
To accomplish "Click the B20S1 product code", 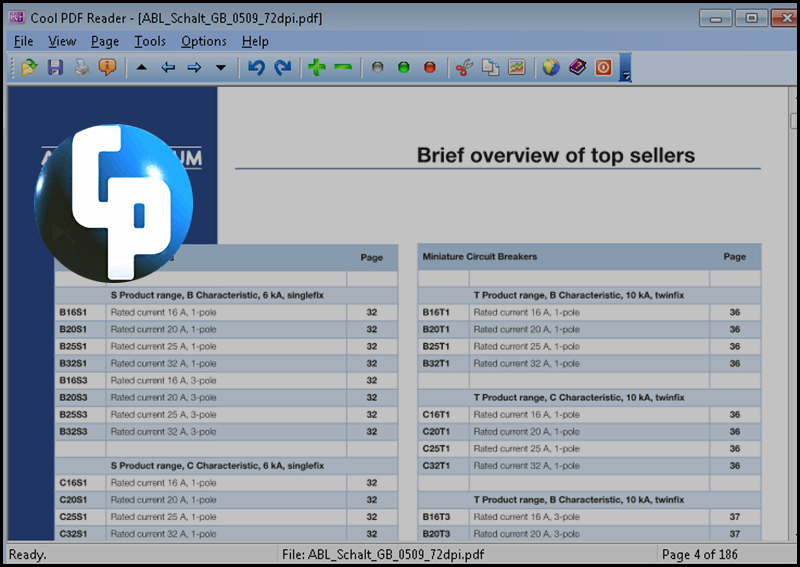I will coord(73,329).
